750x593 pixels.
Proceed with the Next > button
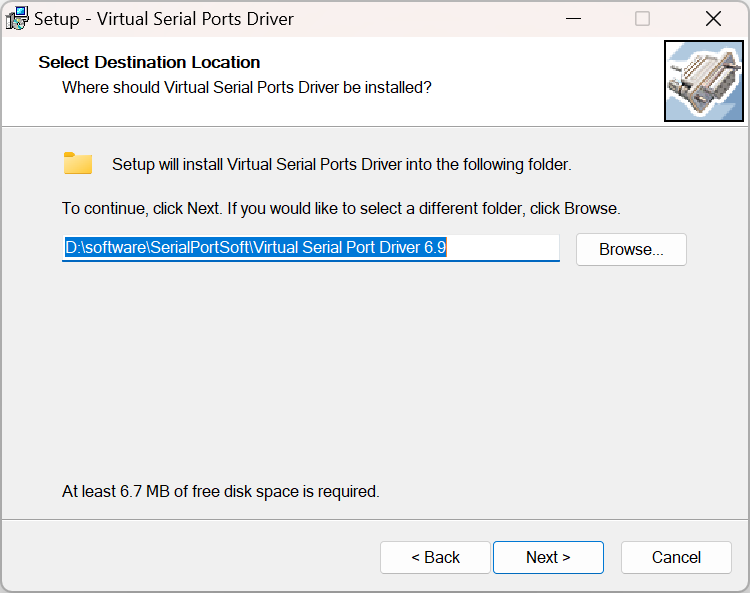548,557
